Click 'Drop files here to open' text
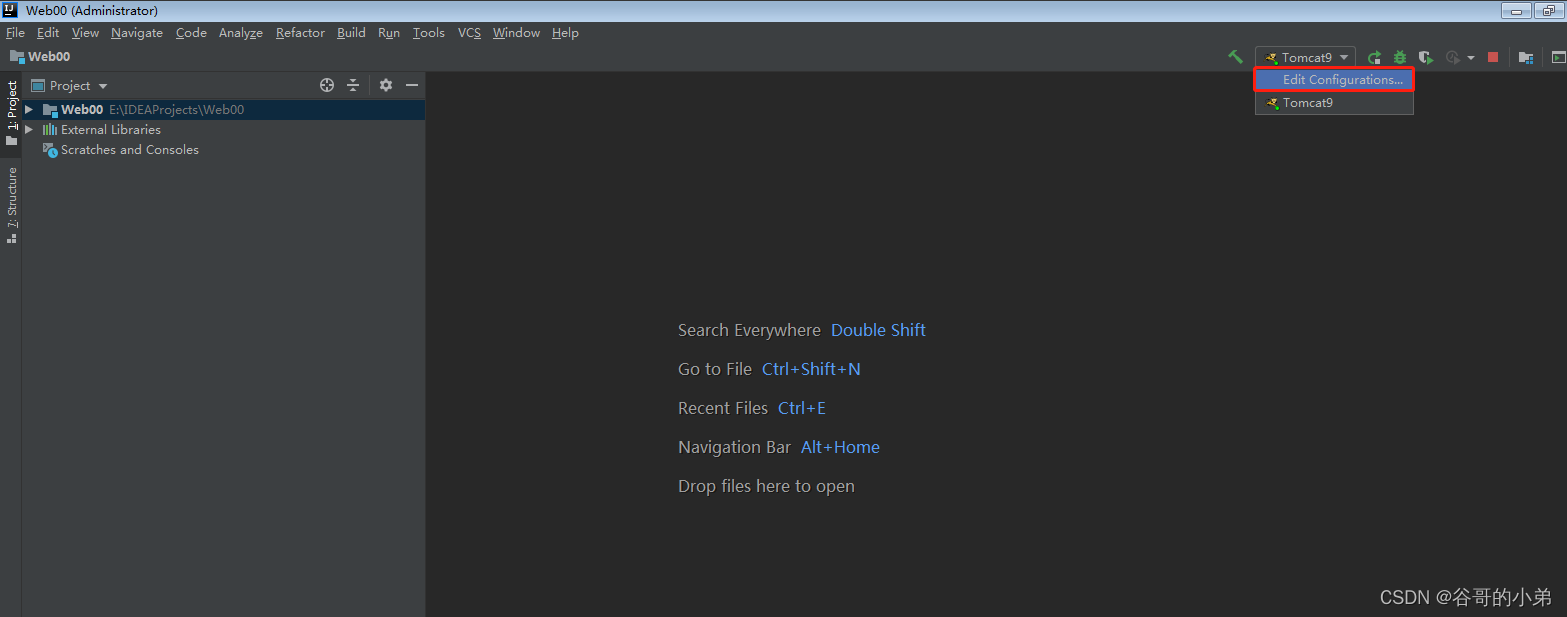Screen dimensions: 1567x617 pos(766,486)
